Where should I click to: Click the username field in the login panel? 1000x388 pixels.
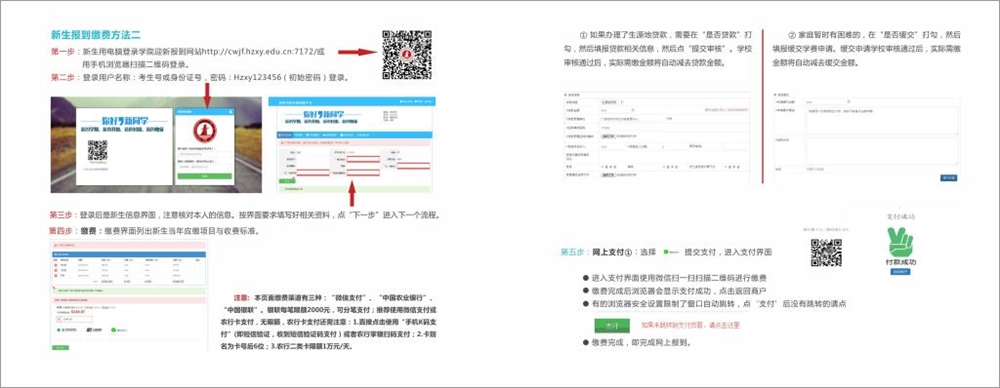tap(205, 154)
